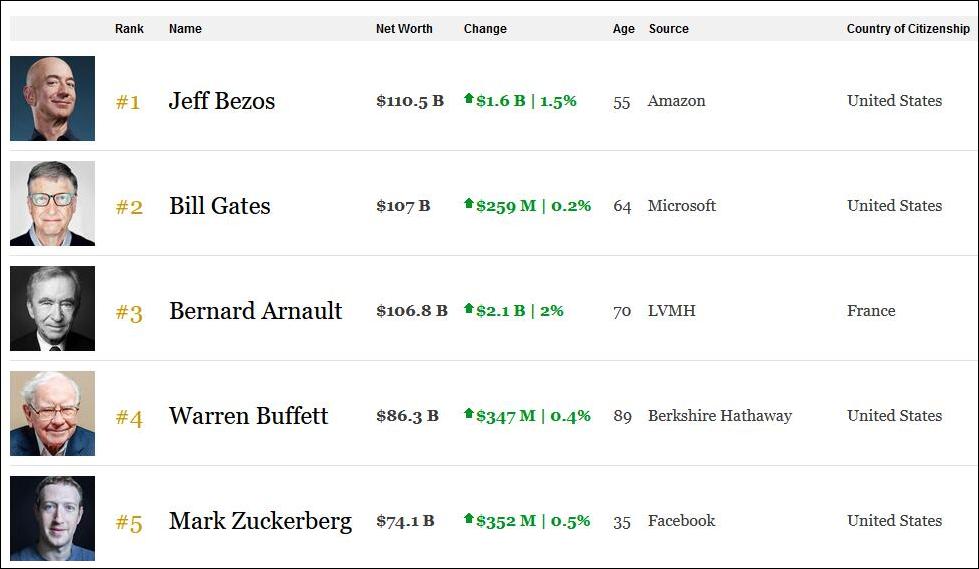
Task: Click the #4 rank number
Action: [129, 417]
